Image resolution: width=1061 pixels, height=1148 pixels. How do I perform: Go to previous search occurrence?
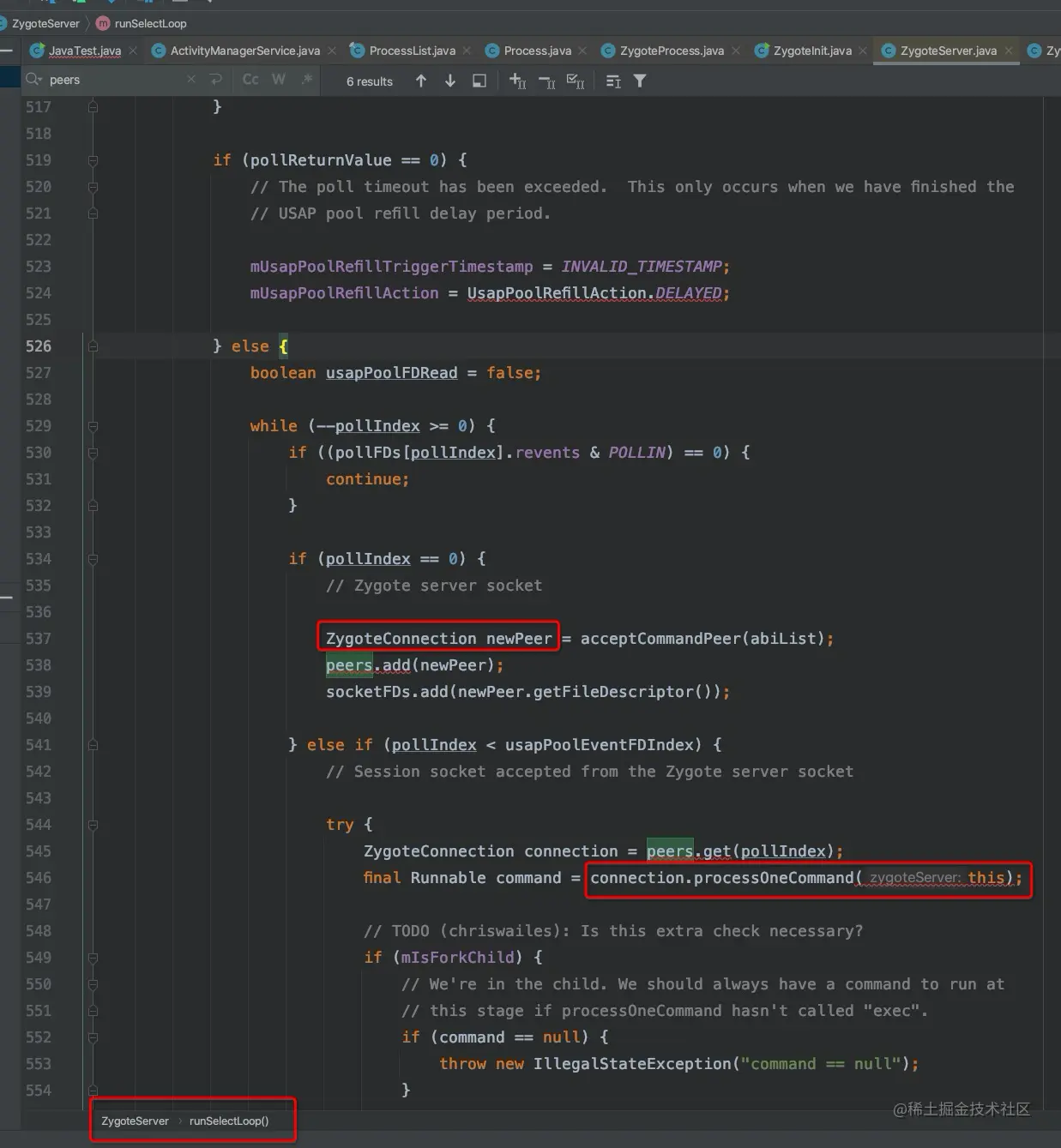pos(421,81)
